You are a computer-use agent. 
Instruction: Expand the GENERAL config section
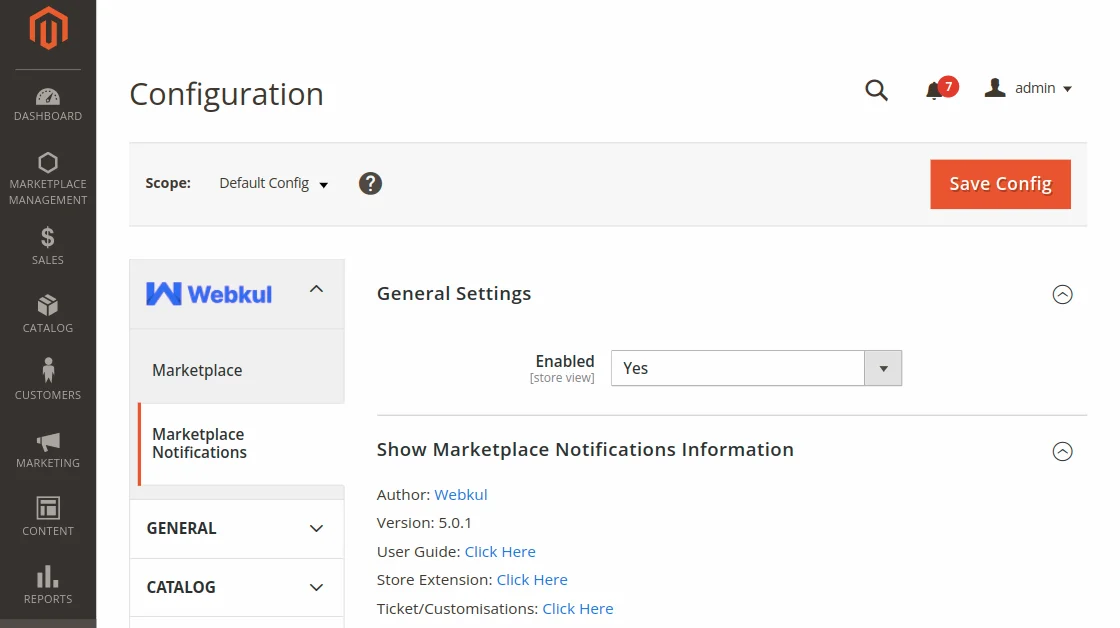click(x=236, y=529)
